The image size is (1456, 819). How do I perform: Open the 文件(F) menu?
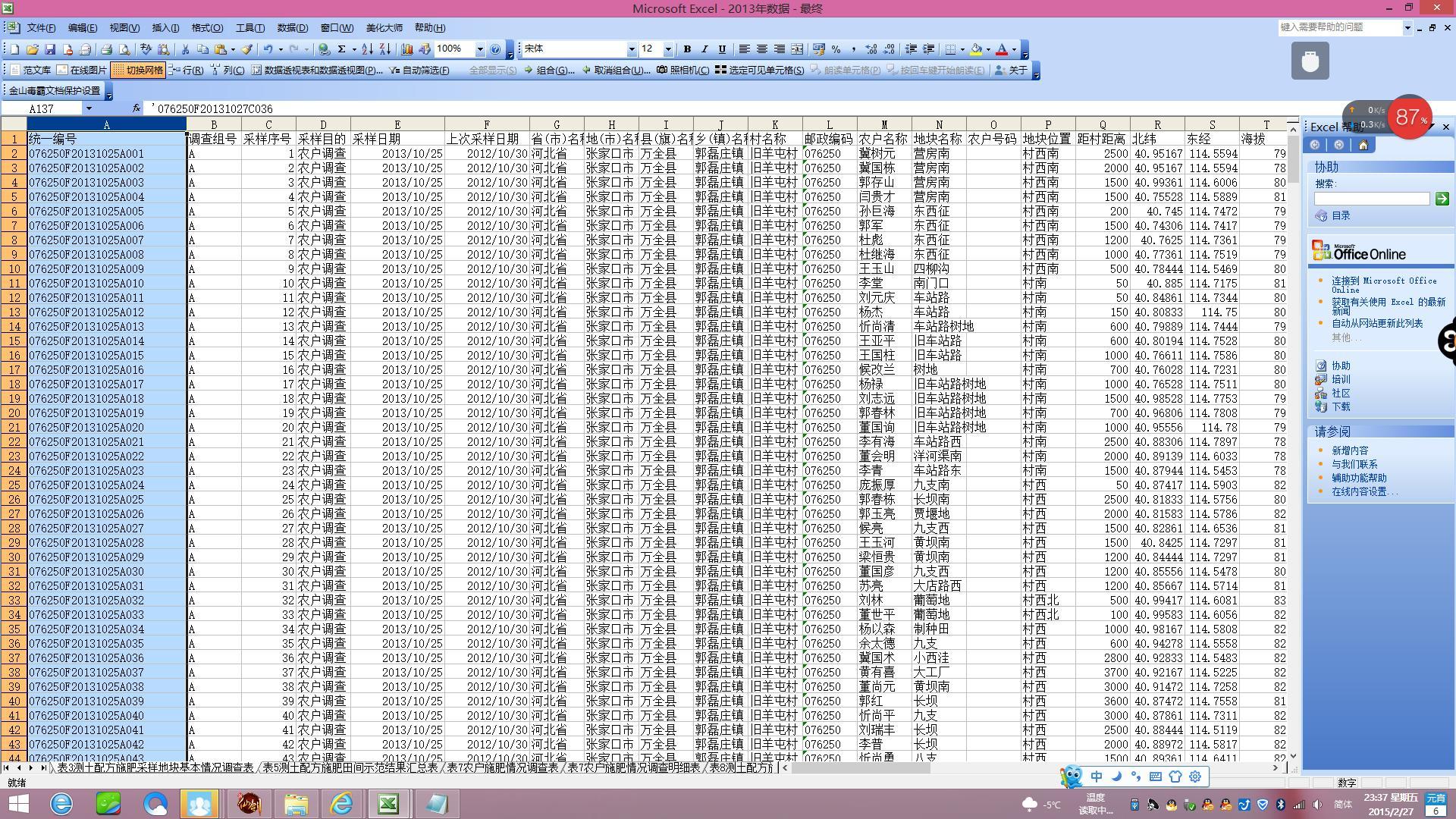(41, 28)
